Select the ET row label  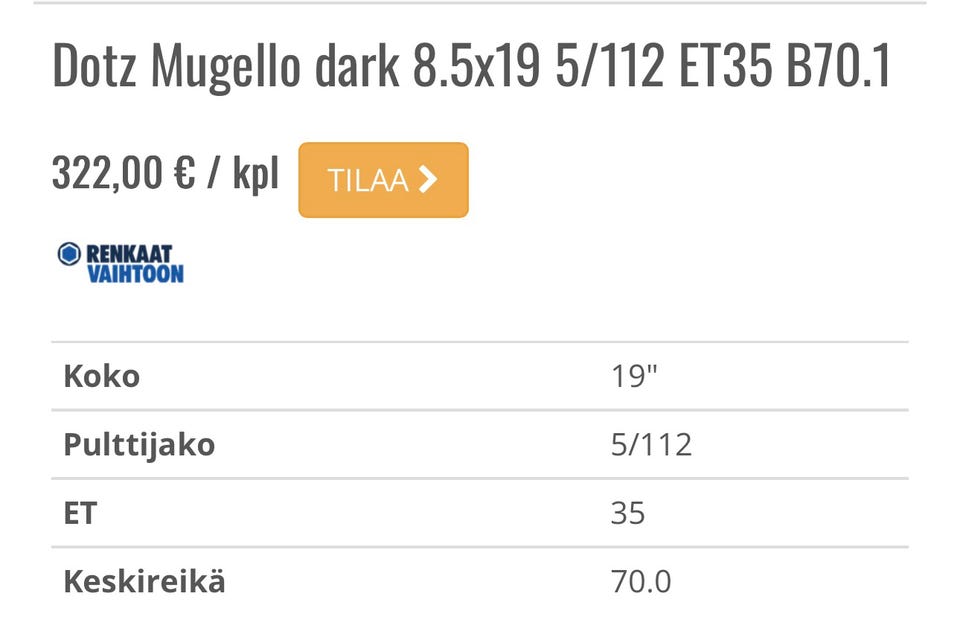click(x=80, y=513)
